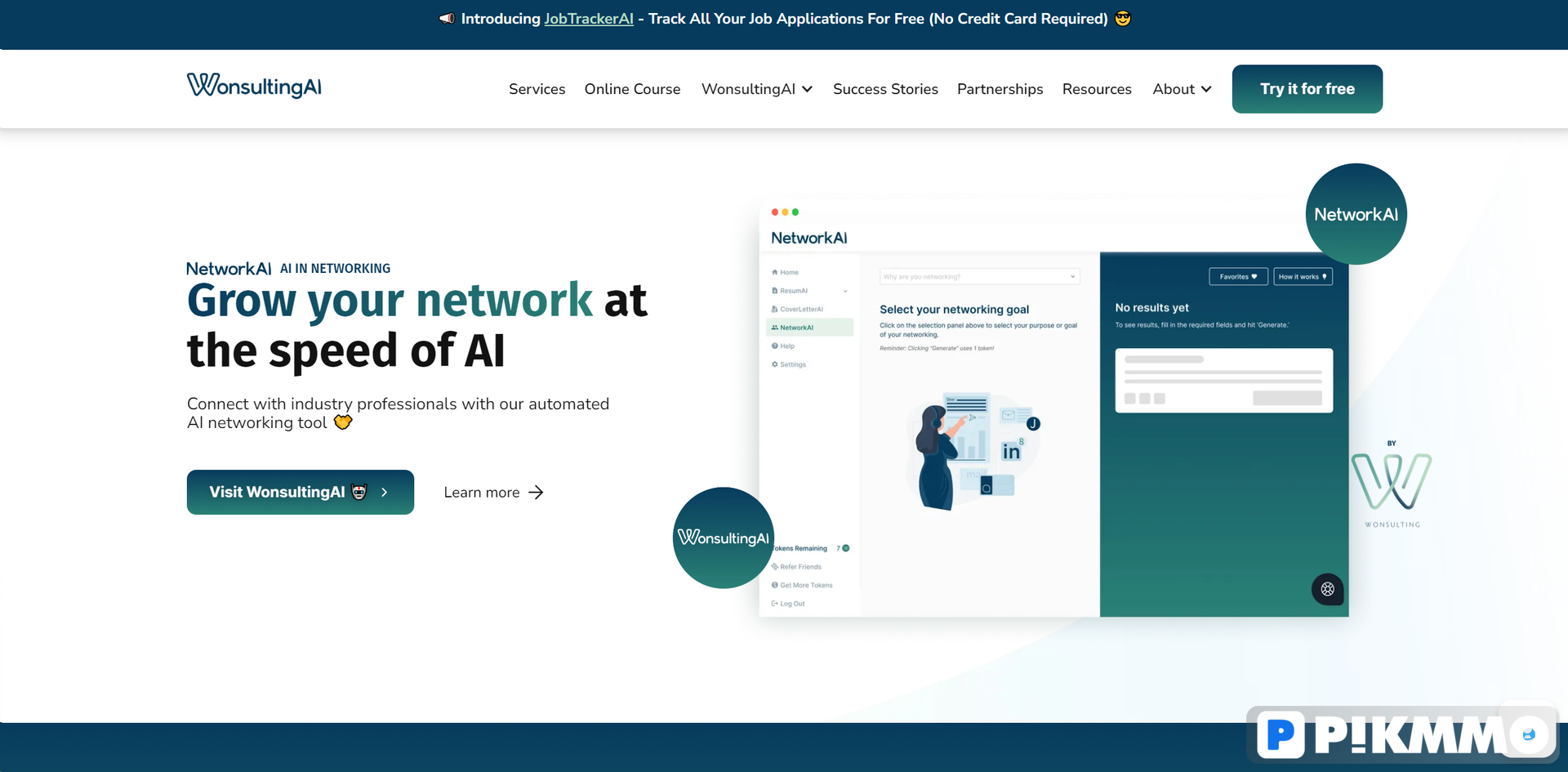Click Get More Tokens in preview sidebar
Screen dimensions: 1568x772
pos(802,585)
